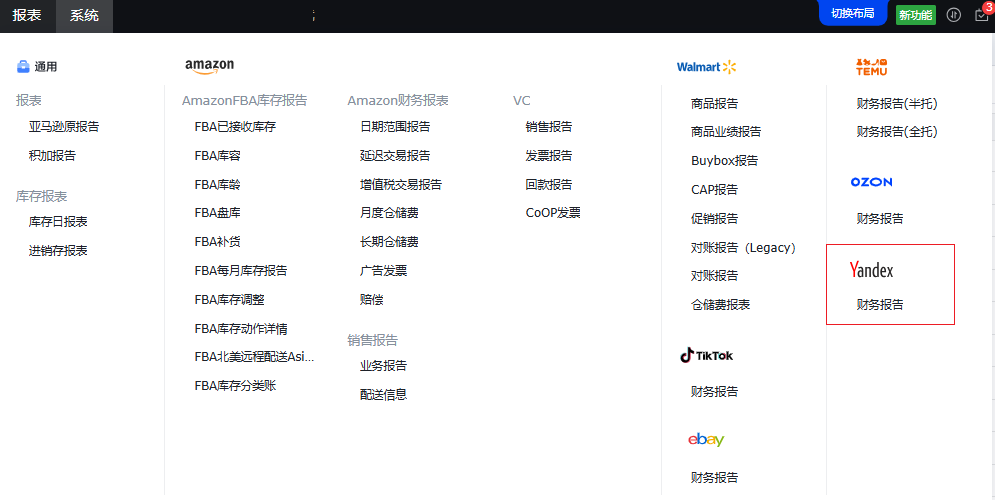Open TEMU 财务报告(全托)
Viewport: 995px width, 500px height.
(897, 132)
